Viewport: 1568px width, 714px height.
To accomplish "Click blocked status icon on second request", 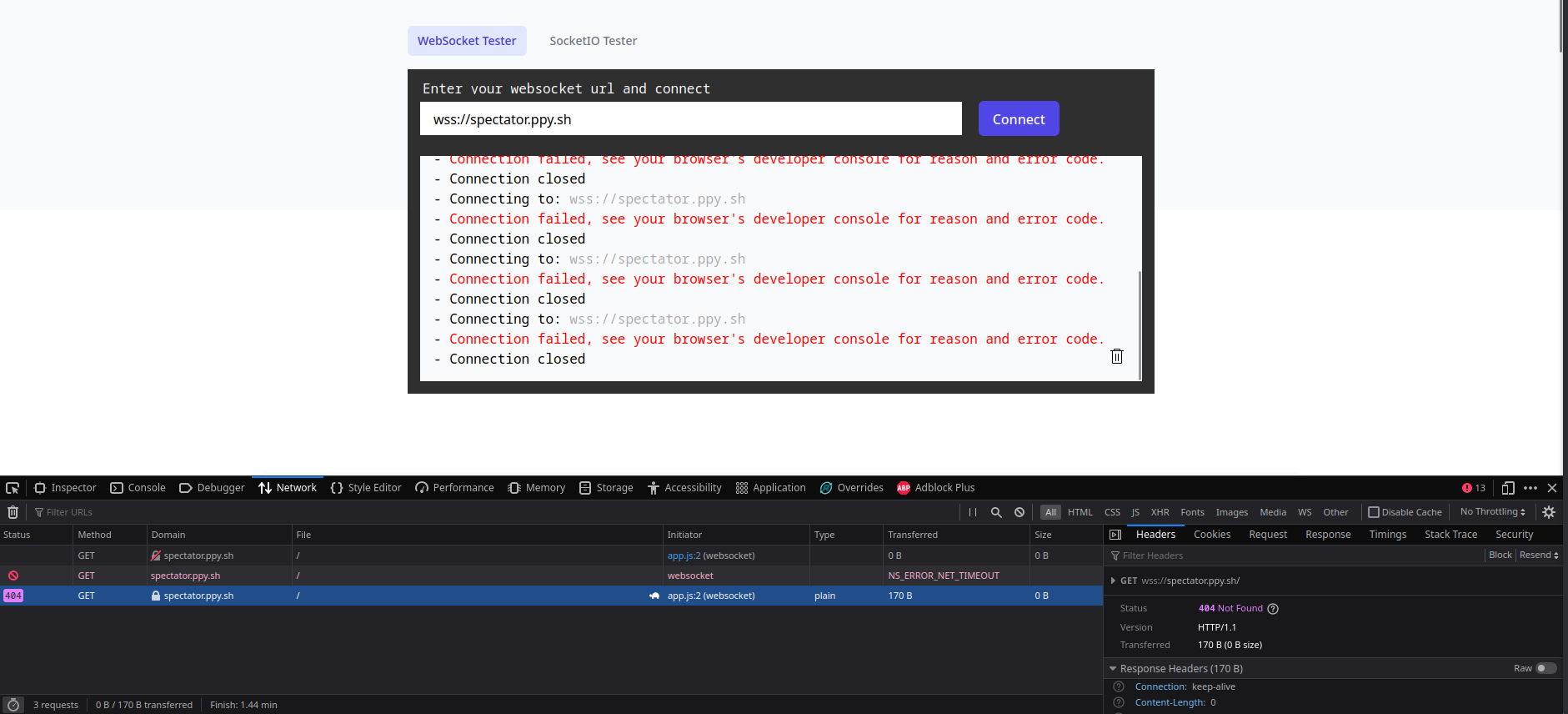I will [x=13, y=576].
